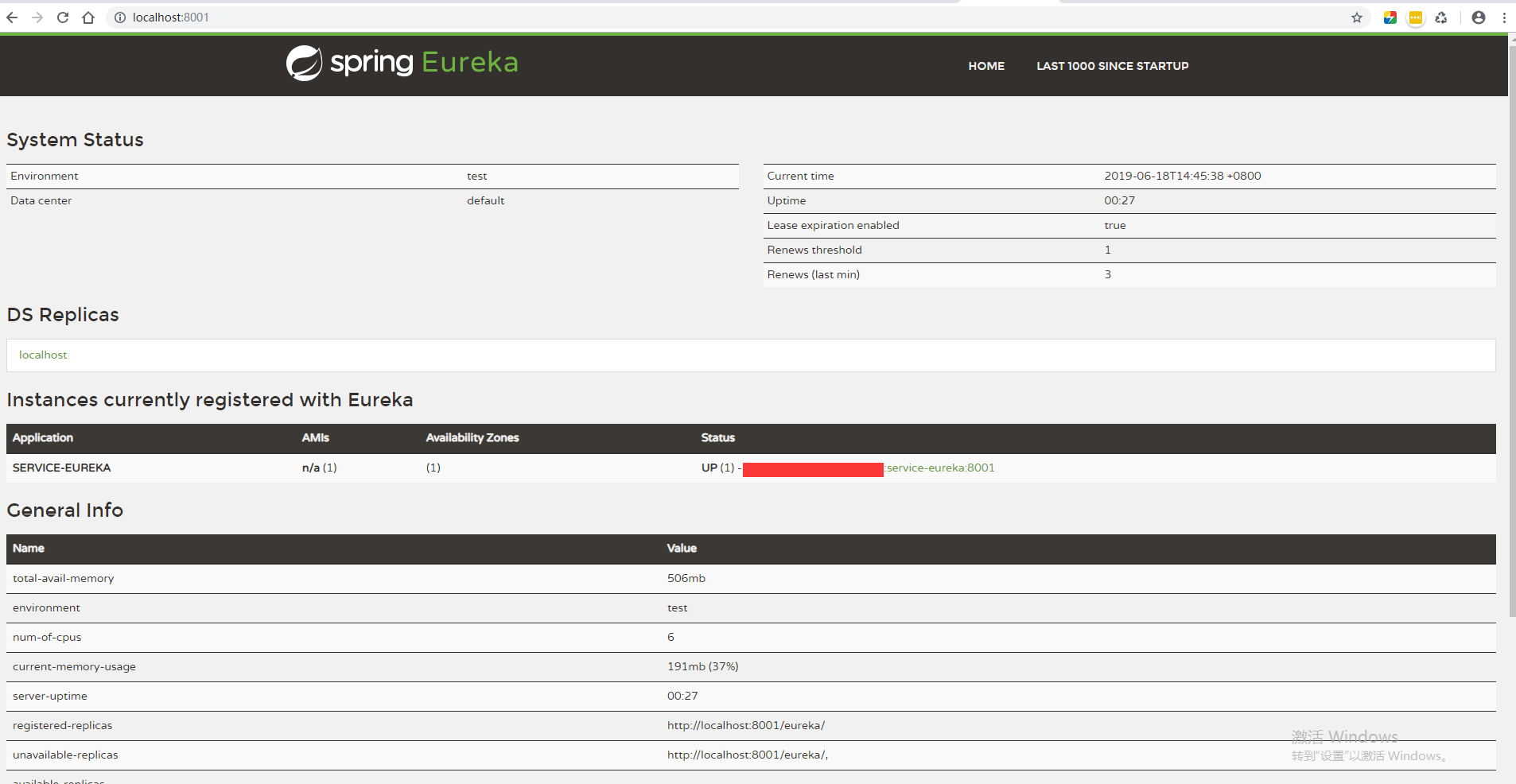The image size is (1516, 784).
Task: Select the n/a (1) AMIs cell
Action: (320, 468)
